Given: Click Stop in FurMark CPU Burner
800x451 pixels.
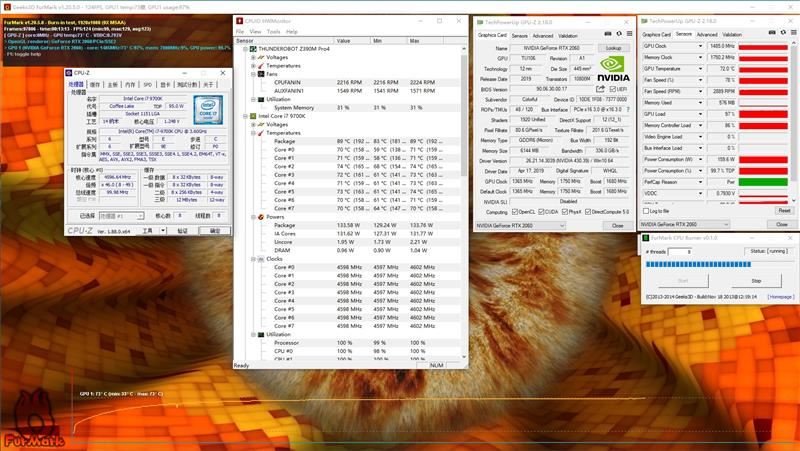Looking at the screenshot, I should tap(756, 281).
